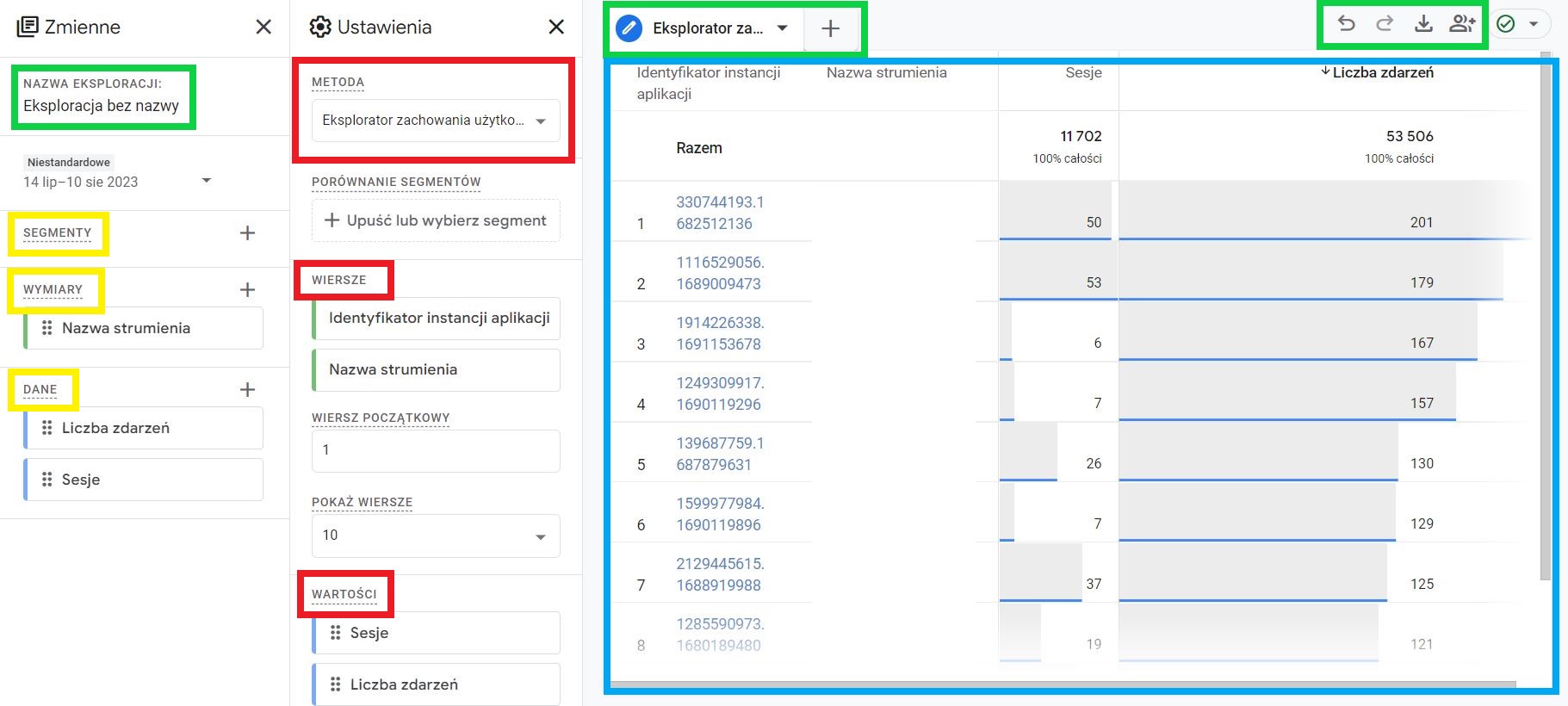Image resolution: width=1568 pixels, height=706 pixels.
Task: Add a new metric in Dane
Action: [x=247, y=390]
